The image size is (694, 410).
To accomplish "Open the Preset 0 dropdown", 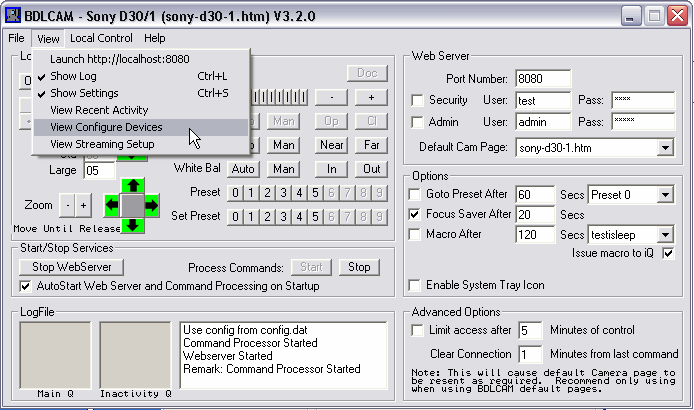I will point(665,194).
